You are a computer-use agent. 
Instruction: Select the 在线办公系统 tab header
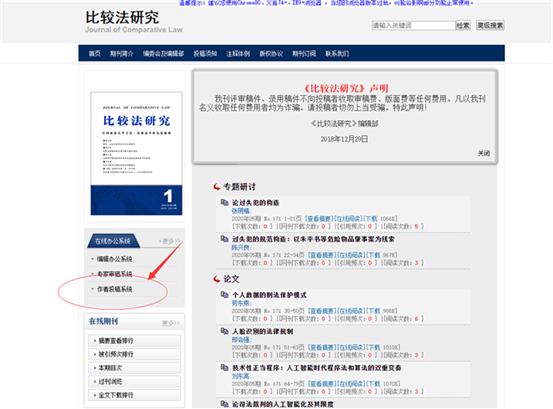tap(113, 241)
